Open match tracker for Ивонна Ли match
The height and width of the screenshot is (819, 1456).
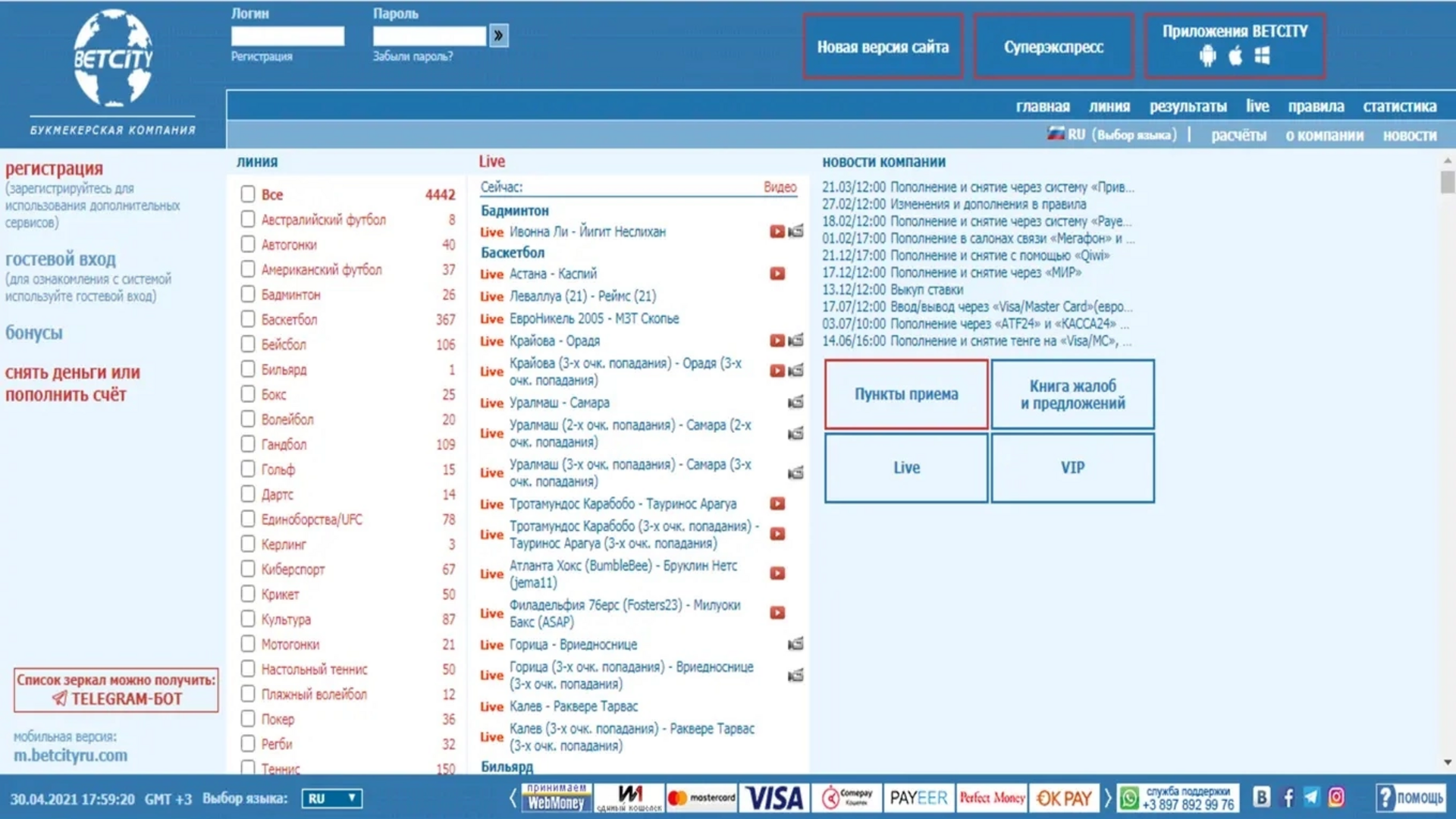click(x=795, y=231)
